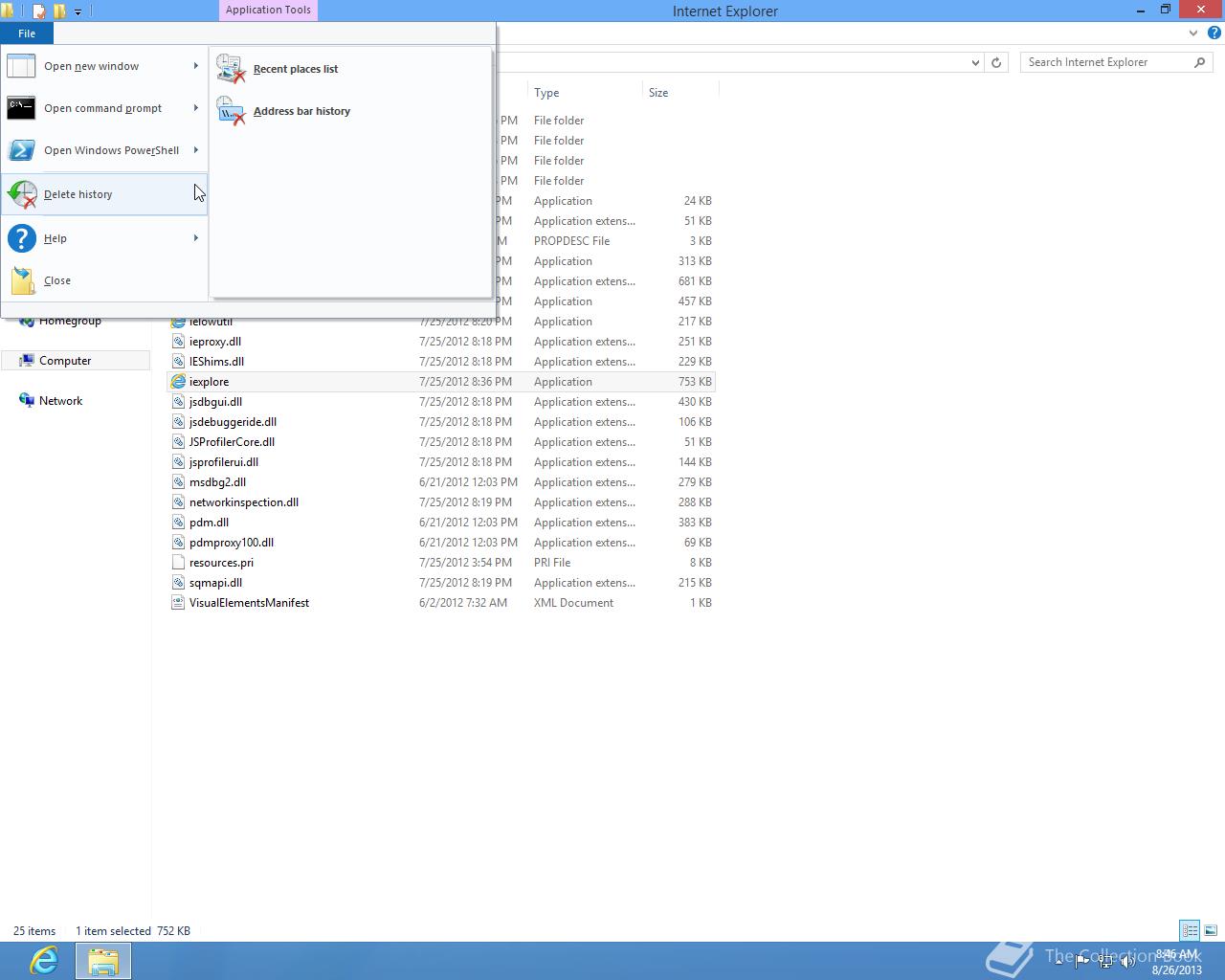Click the Application Tools tab
Image resolution: width=1225 pixels, height=980 pixels.
(268, 11)
